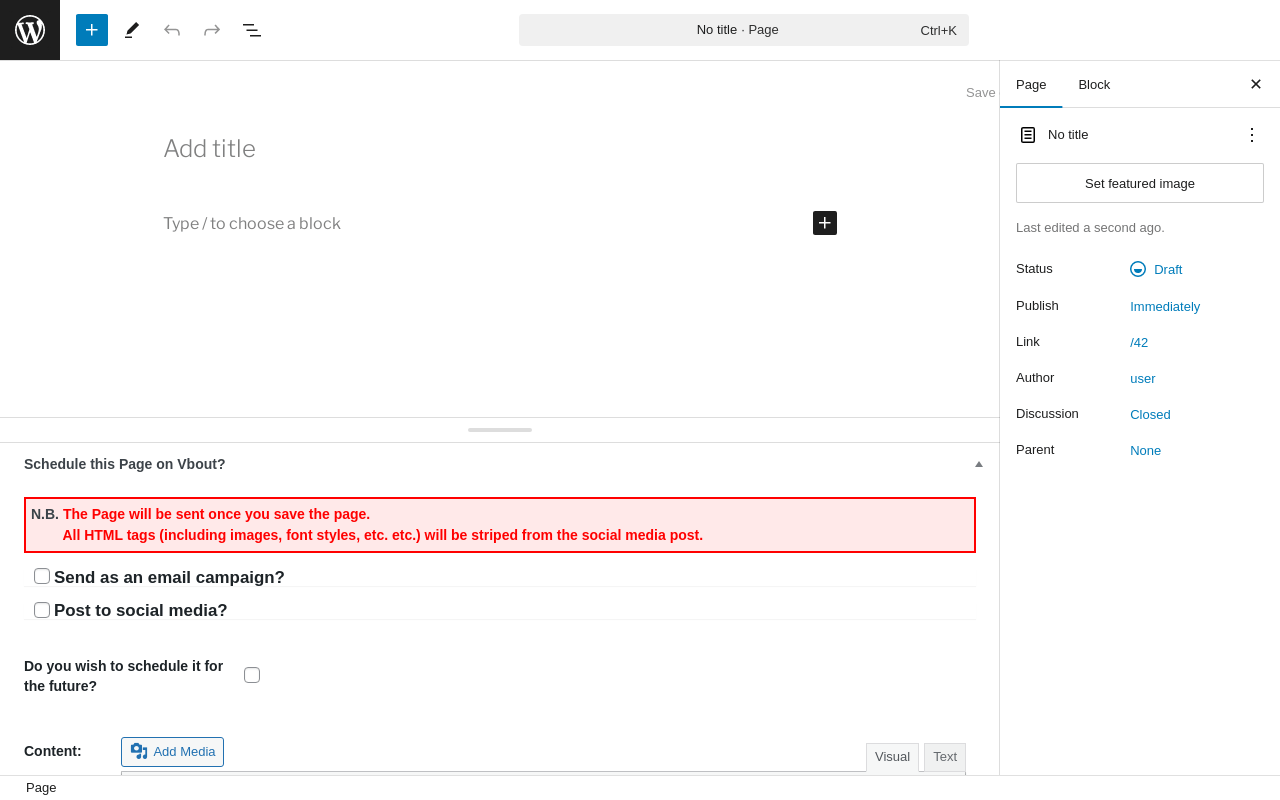Open the block inserter plus button
This screenshot has height=800, width=1280.
pos(92,30)
